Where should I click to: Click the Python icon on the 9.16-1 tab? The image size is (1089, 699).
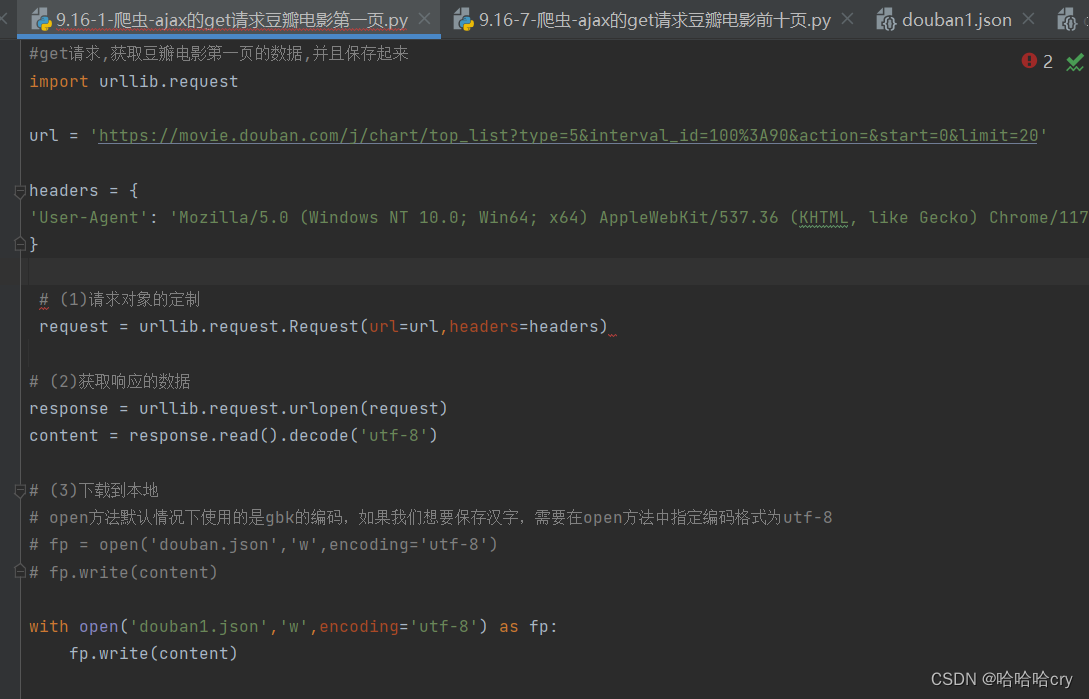click(42, 18)
